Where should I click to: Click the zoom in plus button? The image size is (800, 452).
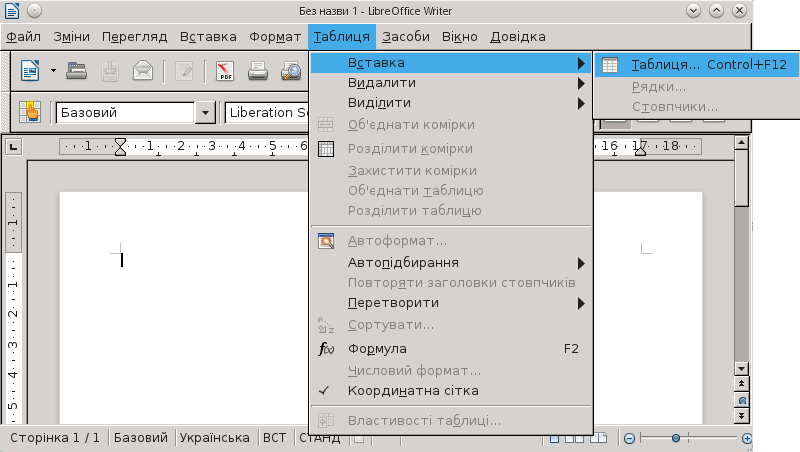click(746, 438)
